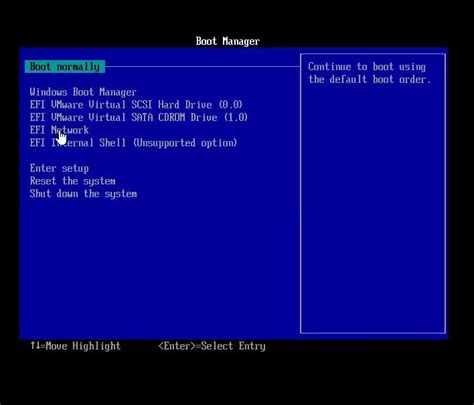Select Shut down the system
Viewport: 474px width, 405px height.
click(83, 194)
